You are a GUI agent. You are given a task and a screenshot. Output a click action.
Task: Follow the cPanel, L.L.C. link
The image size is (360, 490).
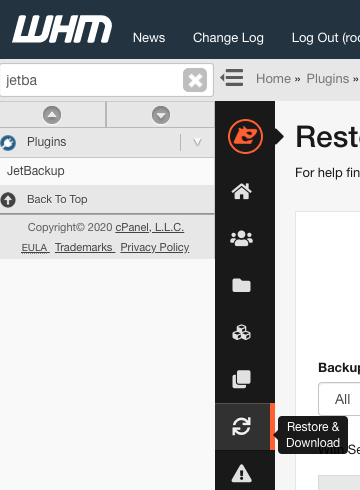[x=150, y=227]
